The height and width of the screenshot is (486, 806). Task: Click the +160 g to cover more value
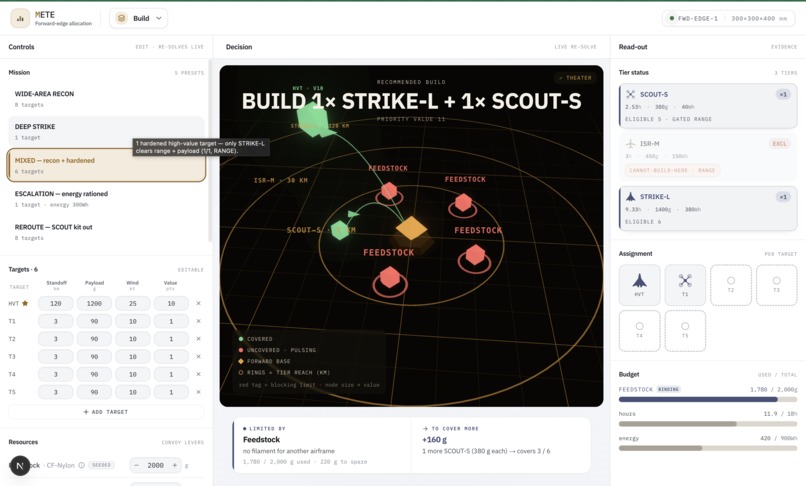point(434,440)
